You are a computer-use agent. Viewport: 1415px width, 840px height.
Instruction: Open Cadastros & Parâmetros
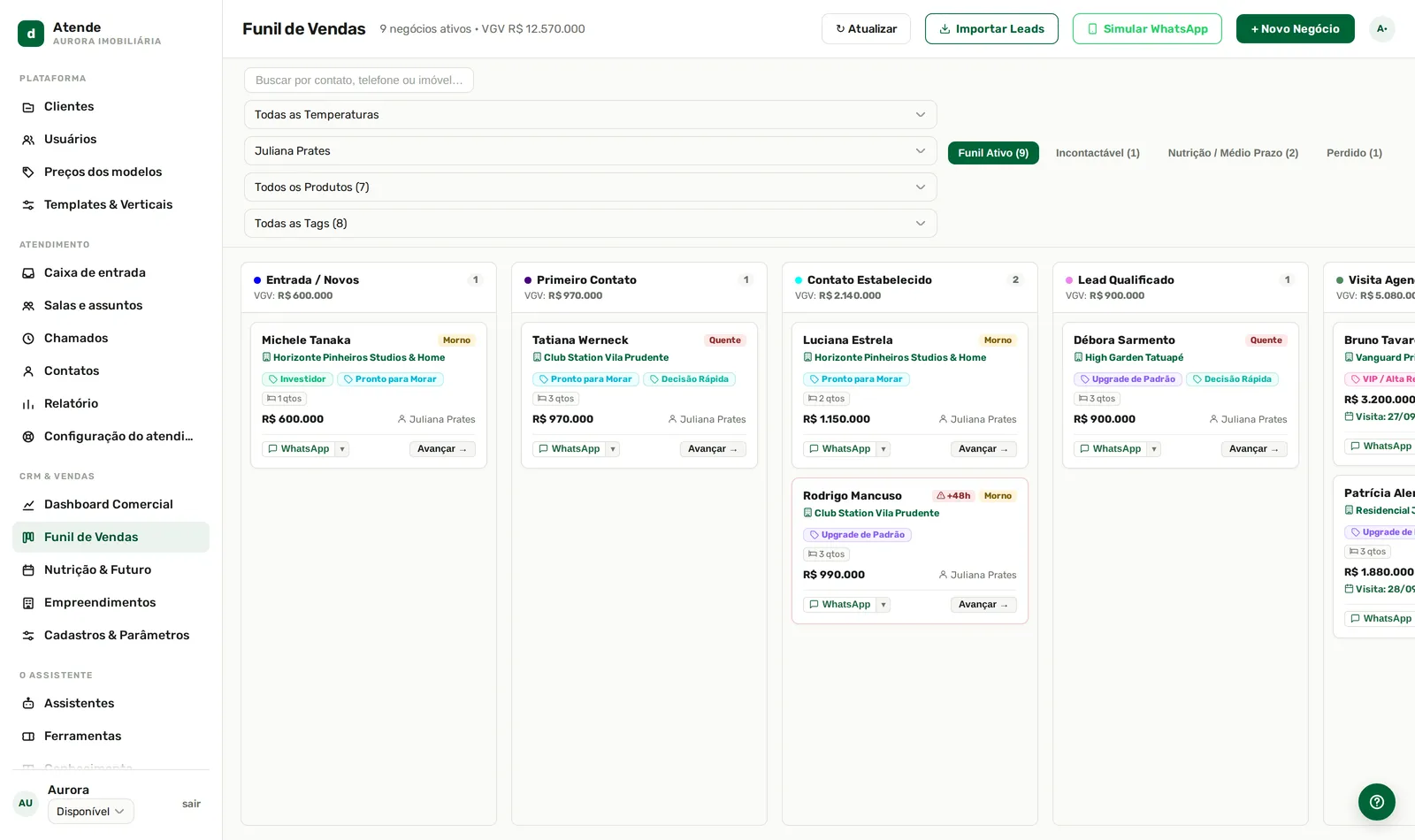coord(111,635)
